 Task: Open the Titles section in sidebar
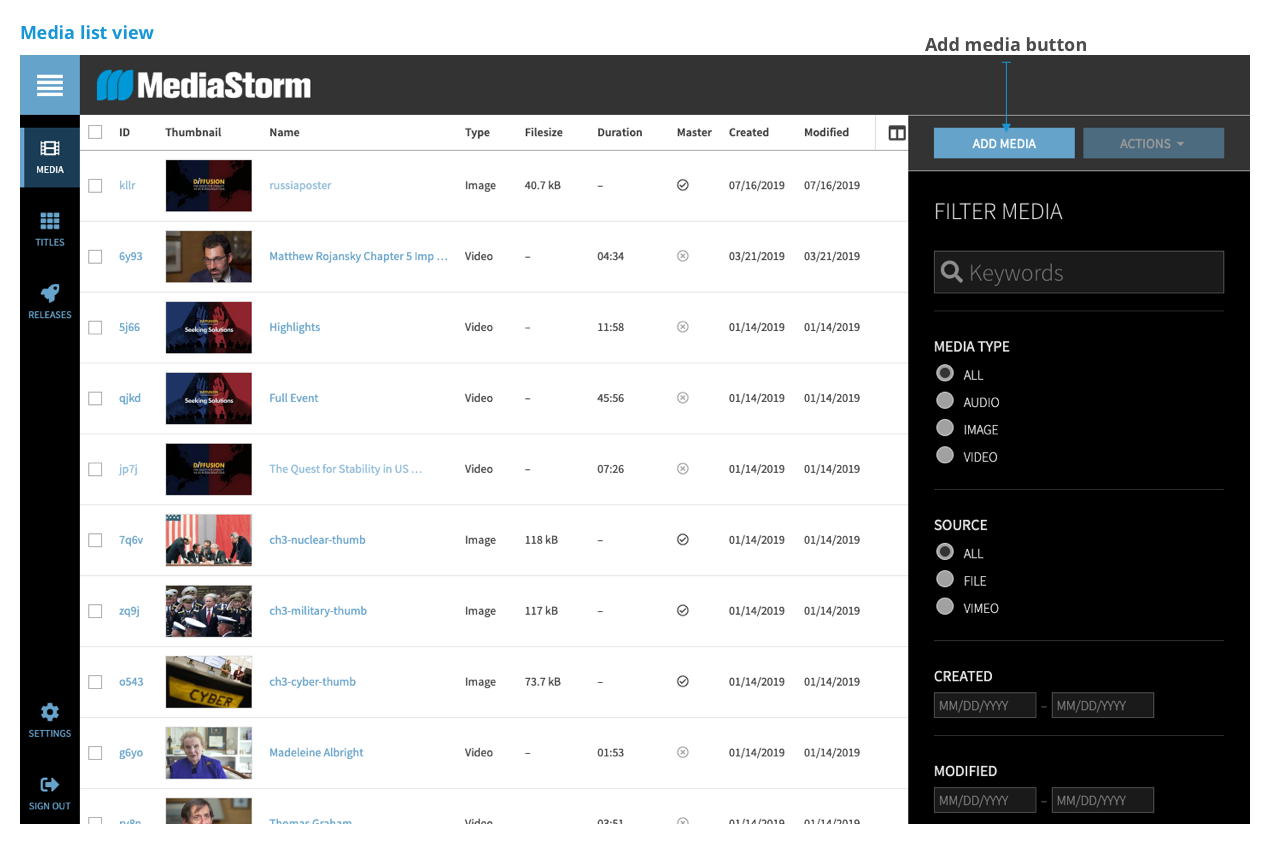[x=50, y=229]
